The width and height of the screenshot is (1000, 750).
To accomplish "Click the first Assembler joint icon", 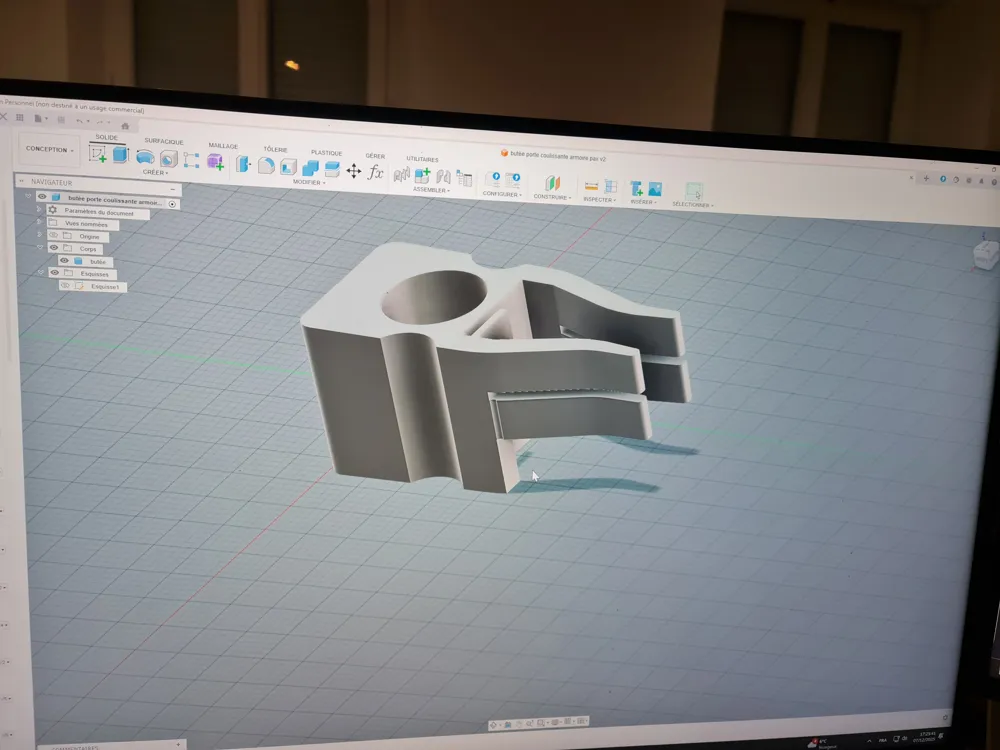I will coord(401,174).
